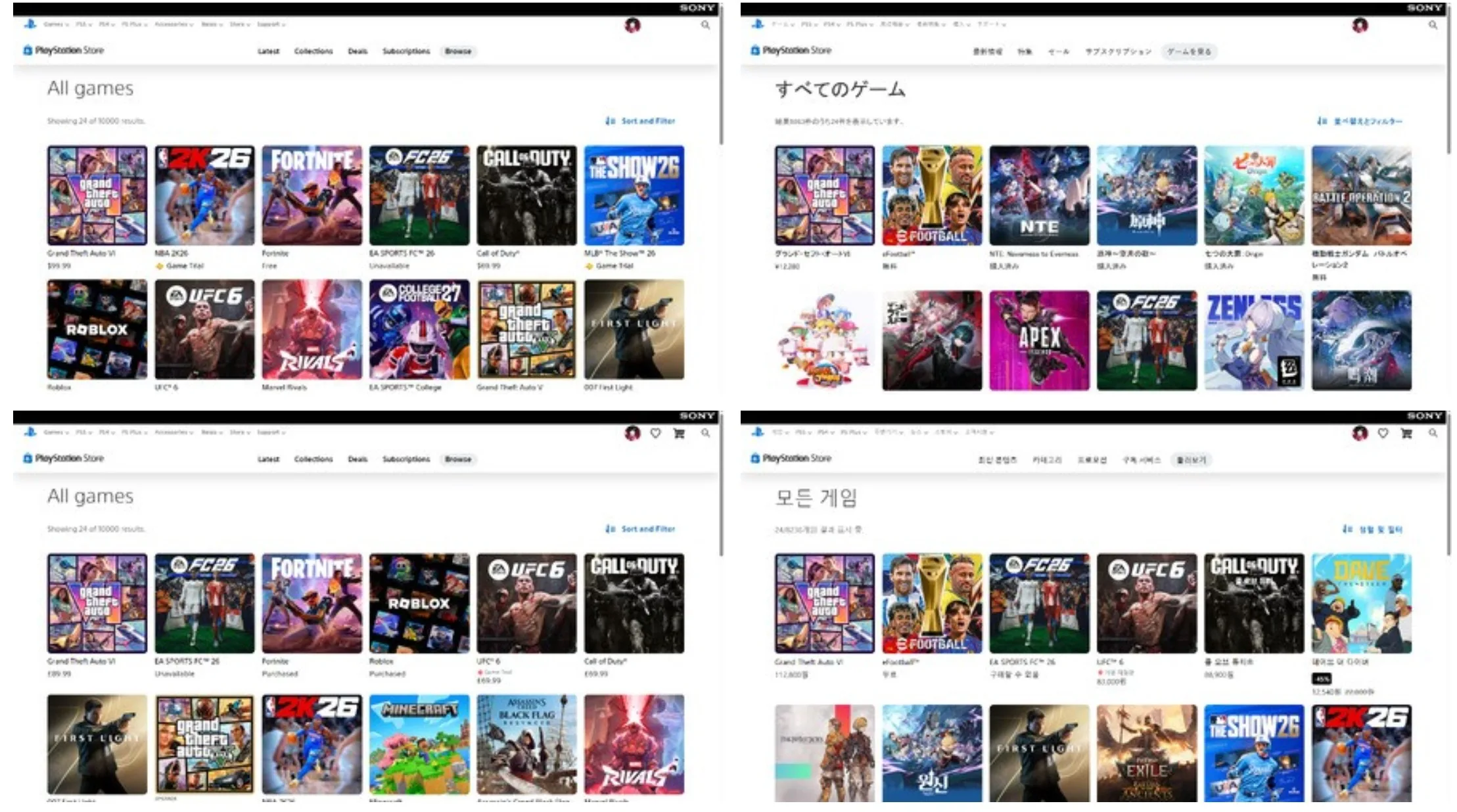The width and height of the screenshot is (1457, 812).
Task: Expand the PS5 menu in the US dollar store
Action: 83,24
